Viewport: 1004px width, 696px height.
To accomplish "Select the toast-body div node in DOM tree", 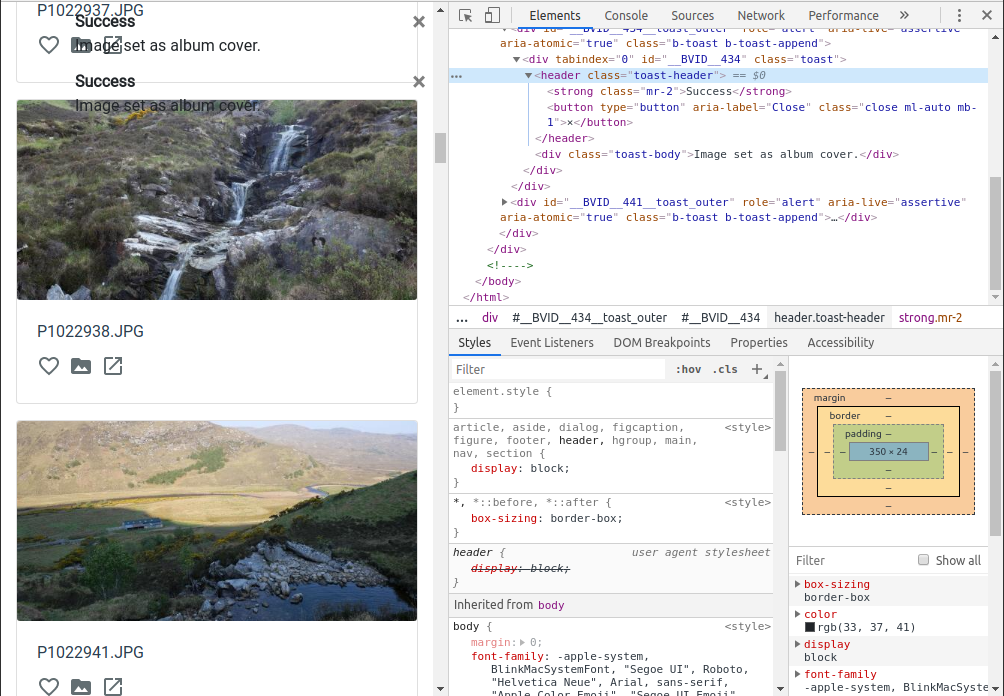I will point(717,154).
